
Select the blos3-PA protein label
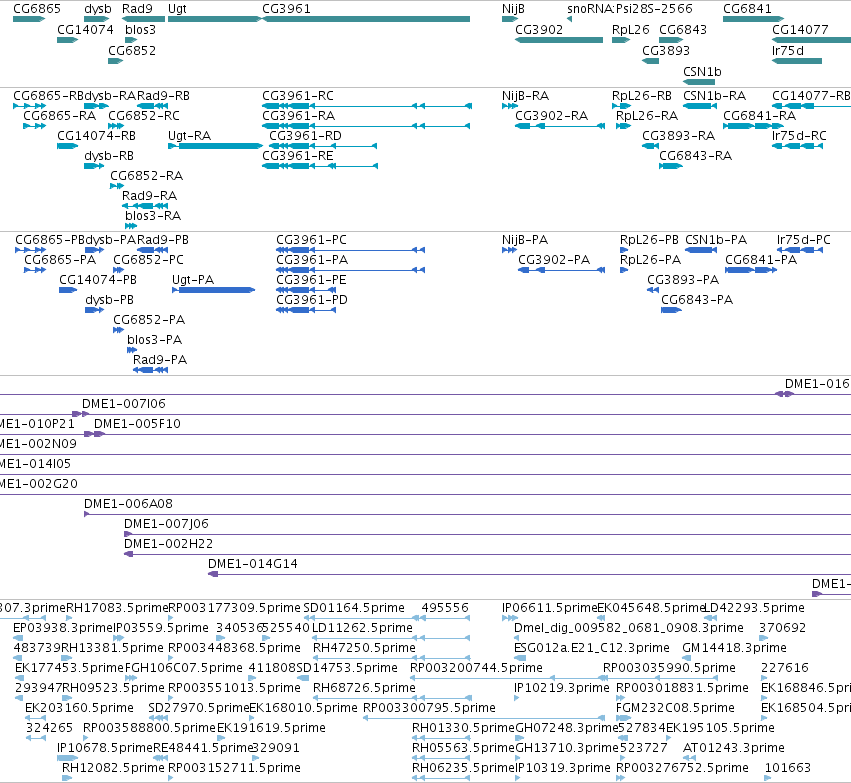pyautogui.click(x=154, y=340)
